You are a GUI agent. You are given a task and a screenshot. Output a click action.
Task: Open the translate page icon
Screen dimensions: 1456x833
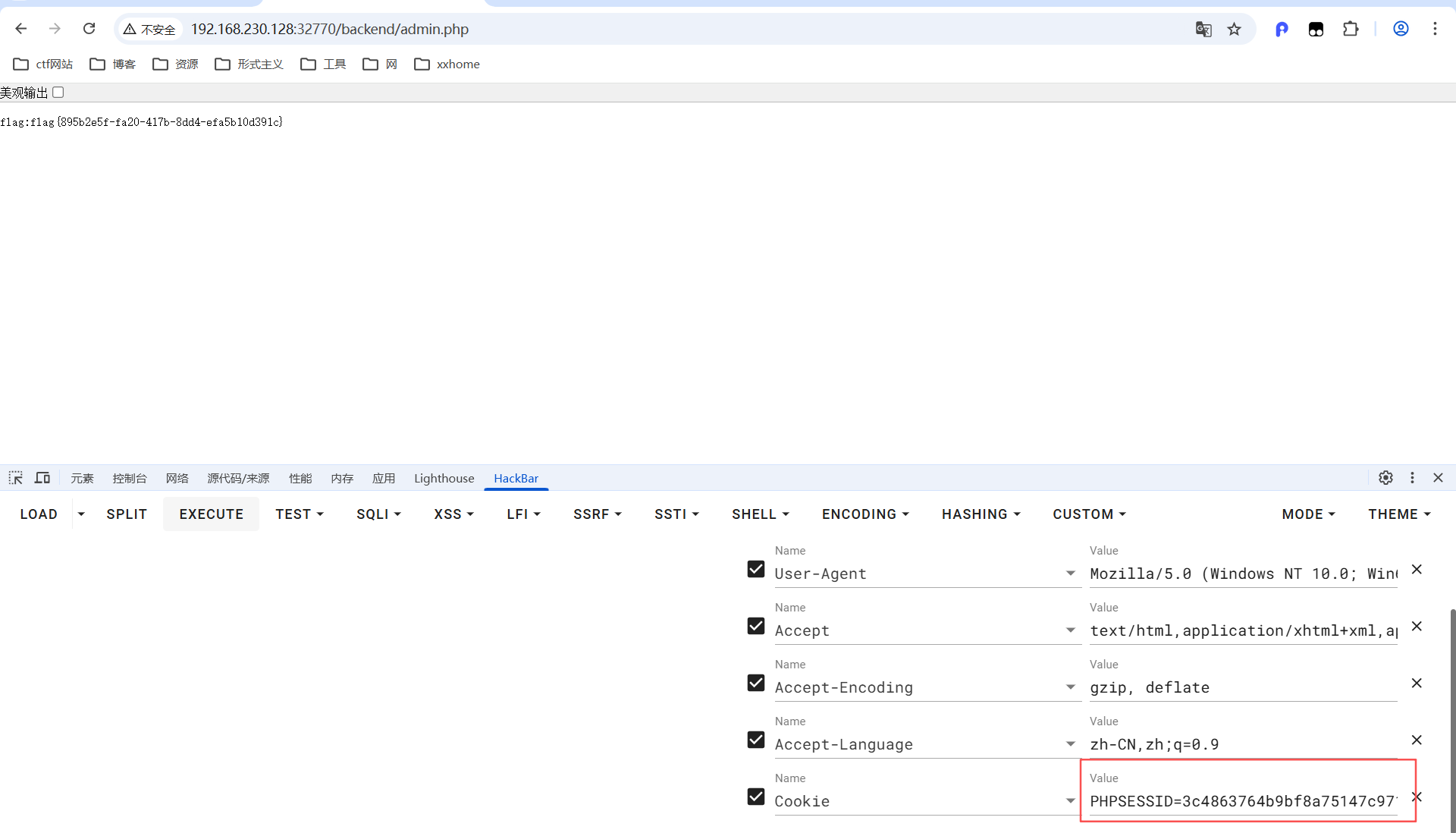(1203, 29)
